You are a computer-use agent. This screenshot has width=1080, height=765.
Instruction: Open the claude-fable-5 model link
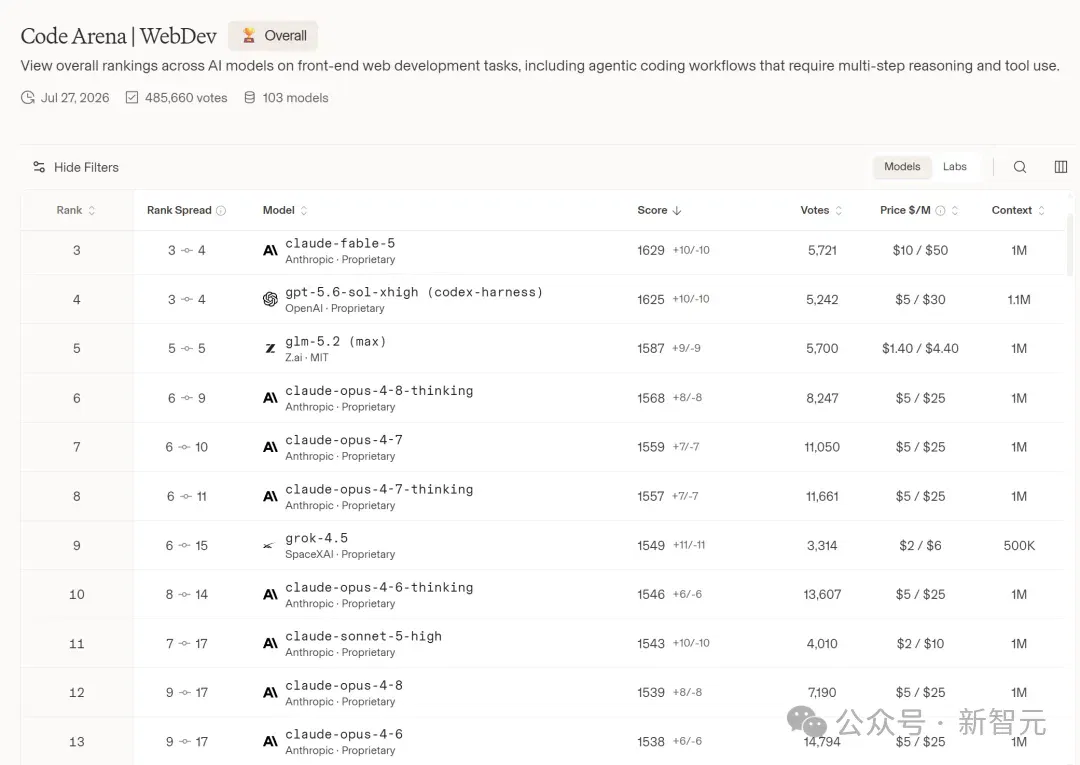pyautogui.click(x=340, y=243)
